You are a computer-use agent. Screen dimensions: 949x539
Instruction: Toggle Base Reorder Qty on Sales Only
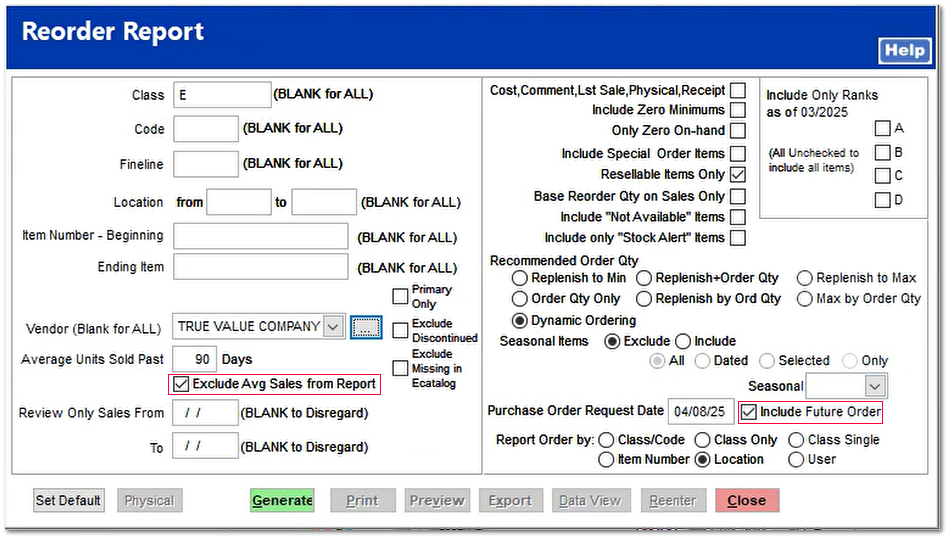pos(738,197)
